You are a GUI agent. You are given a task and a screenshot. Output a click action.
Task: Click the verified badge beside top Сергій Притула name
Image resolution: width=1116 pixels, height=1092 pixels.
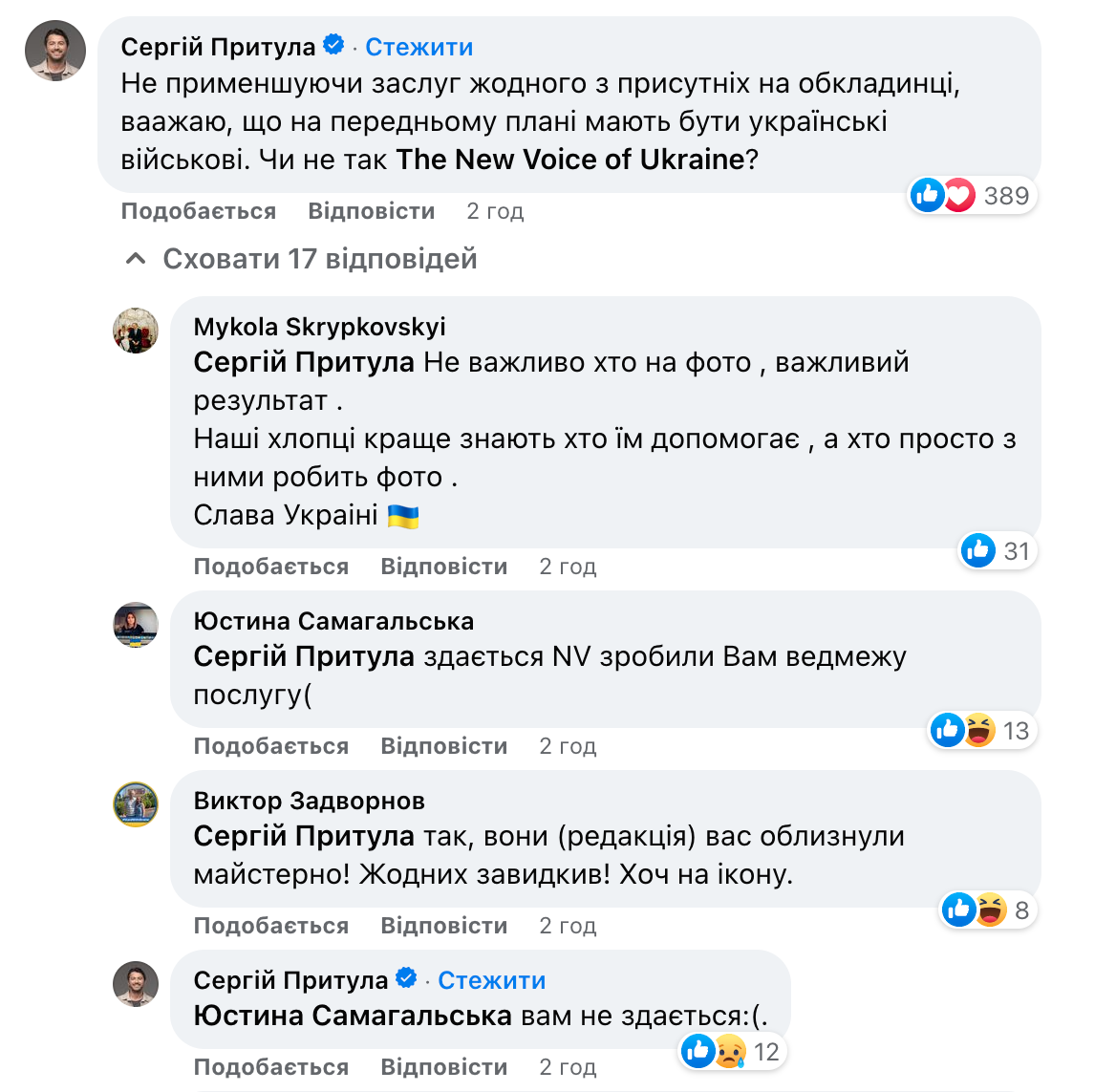[333, 45]
